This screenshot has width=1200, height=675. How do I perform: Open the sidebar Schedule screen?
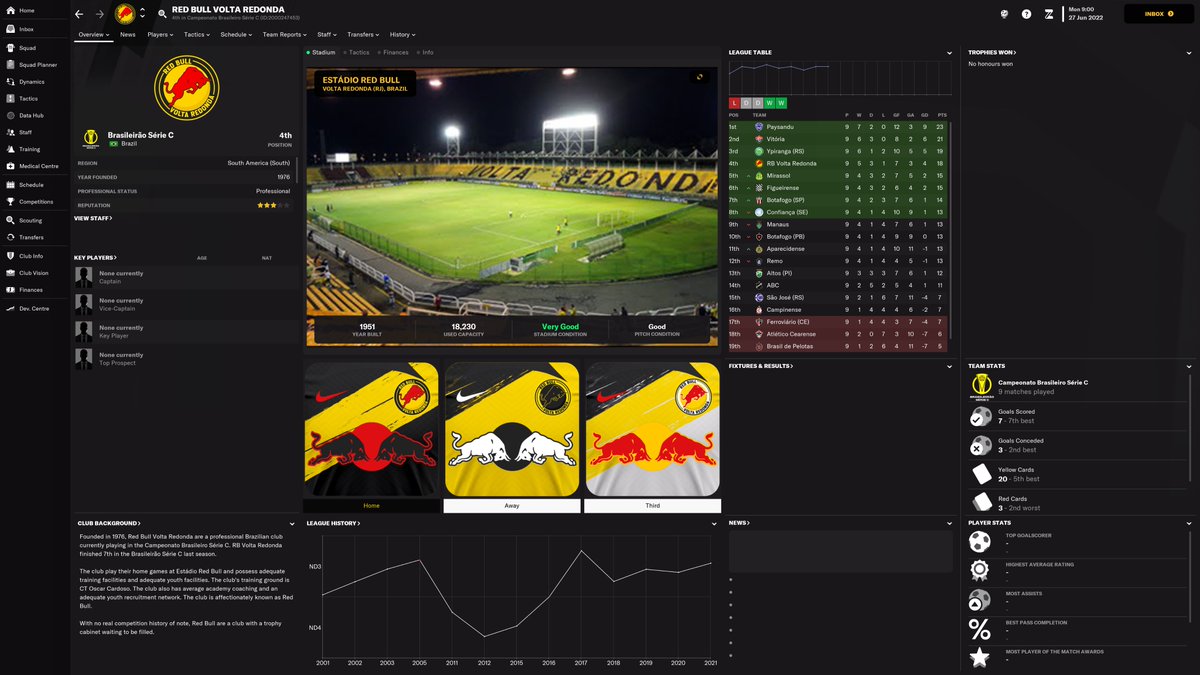[x=31, y=185]
